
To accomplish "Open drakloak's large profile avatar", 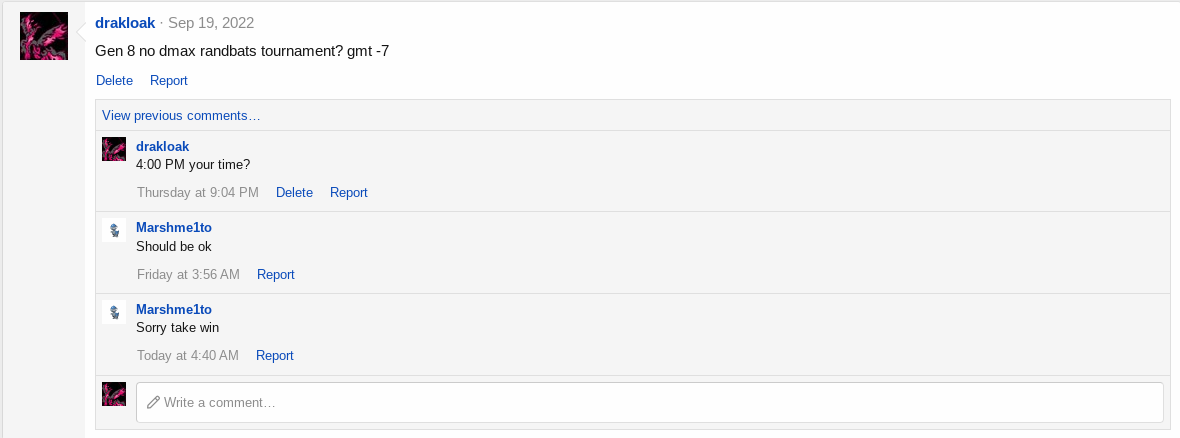I will coord(44,36).
